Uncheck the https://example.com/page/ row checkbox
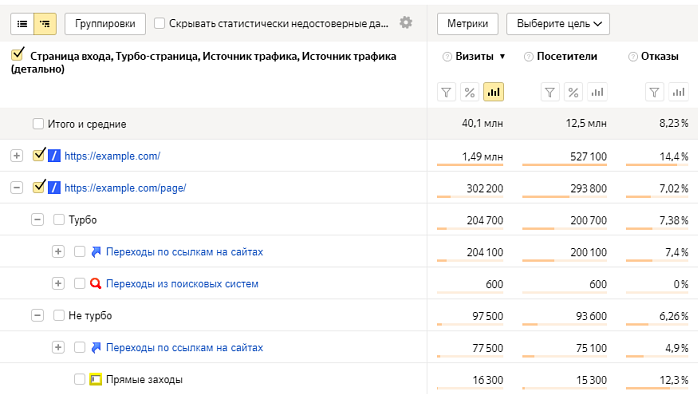698x394 pixels. click(x=39, y=187)
